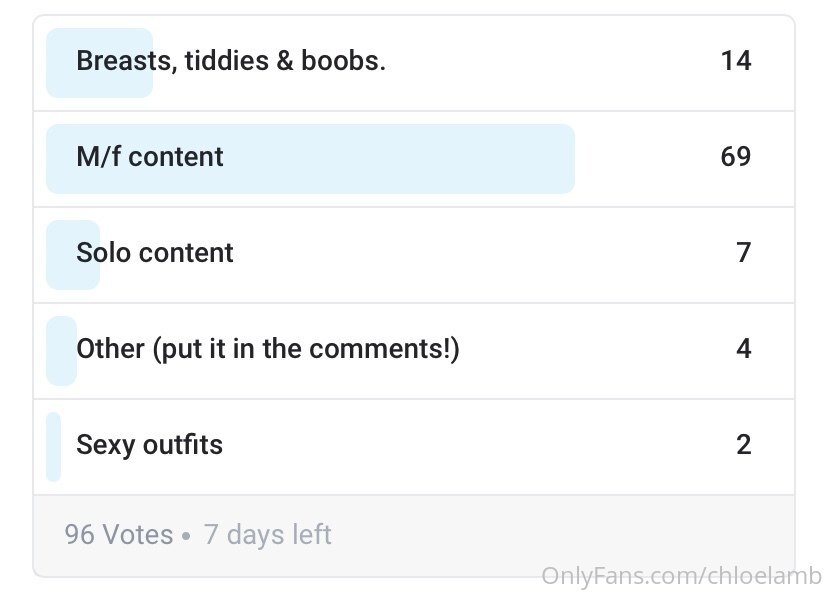Click the vote count 4 for Other
This screenshot has width=828, height=596.
pyautogui.click(x=744, y=348)
